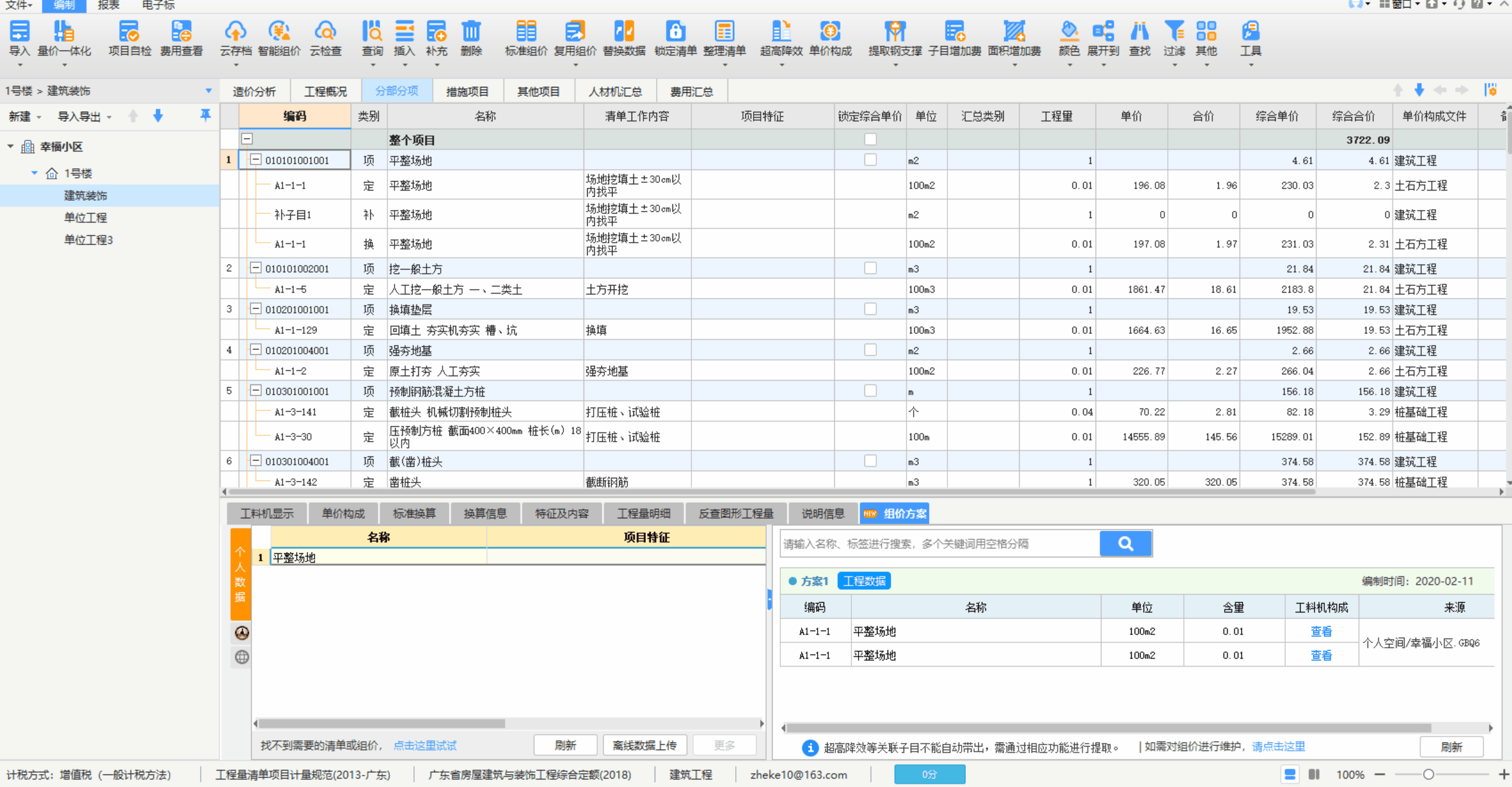The image size is (1512, 787).
Task: Open the 报表 menu tab
Action: (108, 5)
